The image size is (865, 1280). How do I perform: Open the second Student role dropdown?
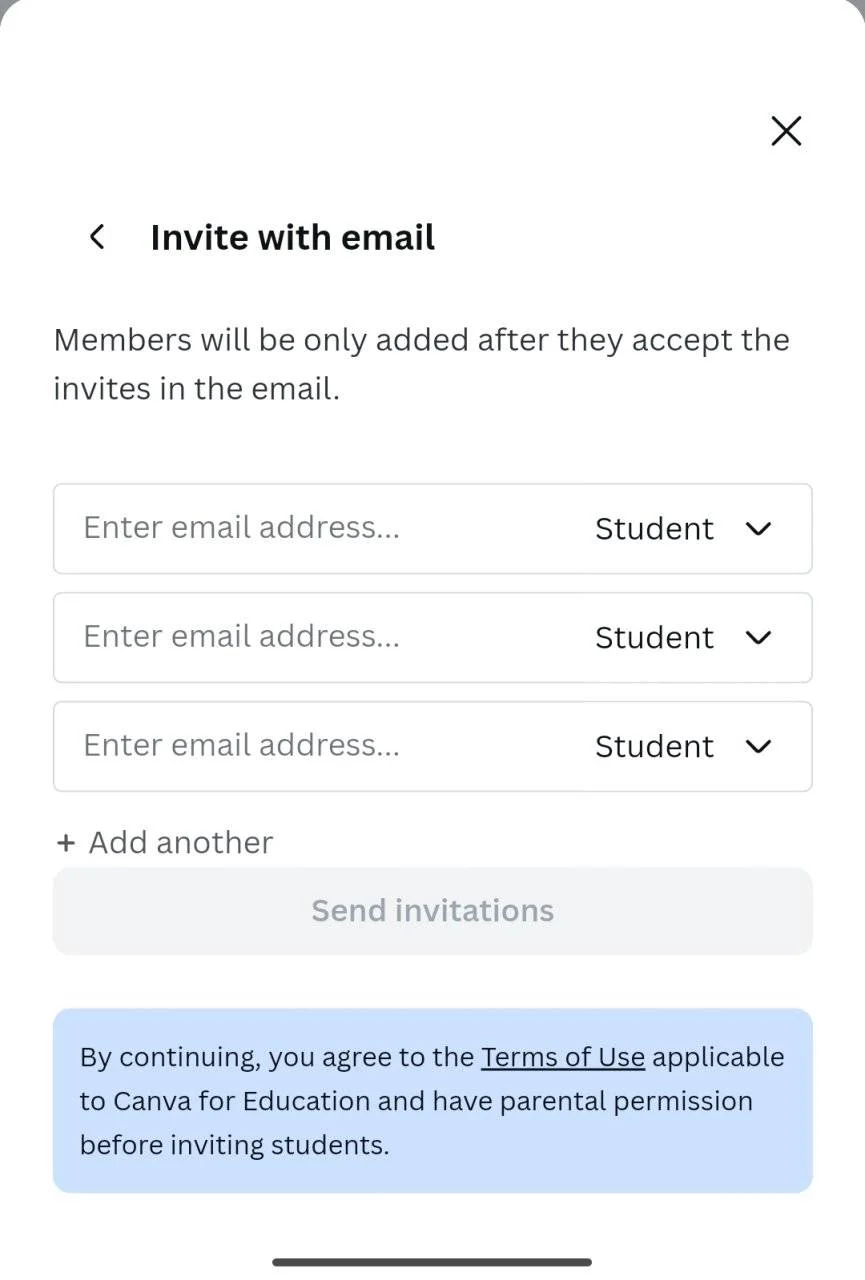coord(684,637)
